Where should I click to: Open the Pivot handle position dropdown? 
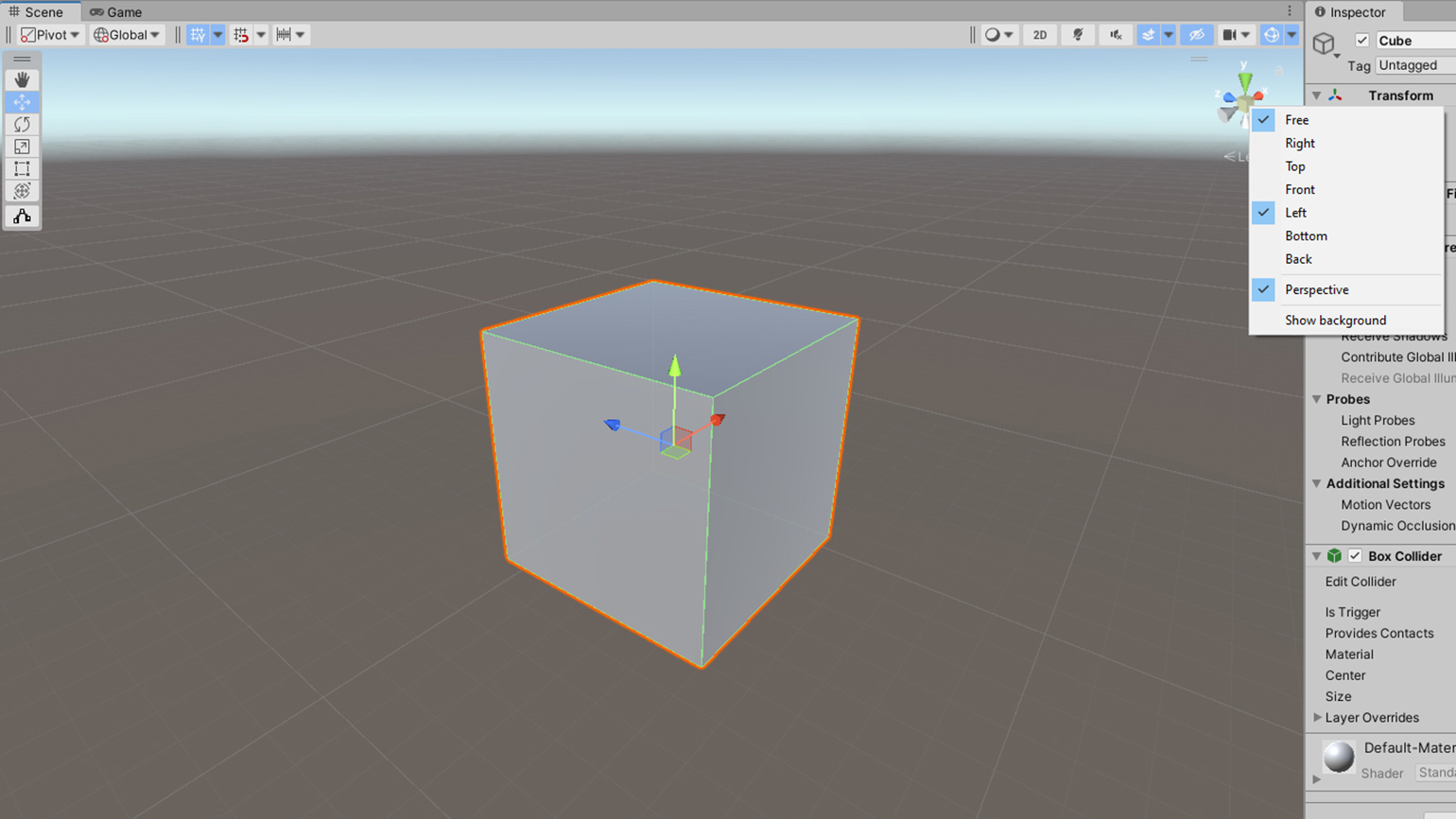[x=50, y=35]
